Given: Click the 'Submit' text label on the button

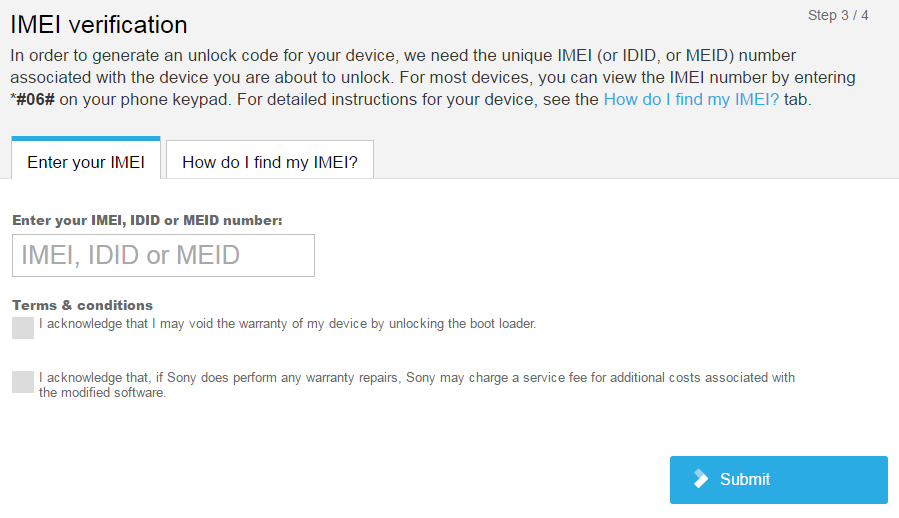Looking at the screenshot, I should click(745, 480).
